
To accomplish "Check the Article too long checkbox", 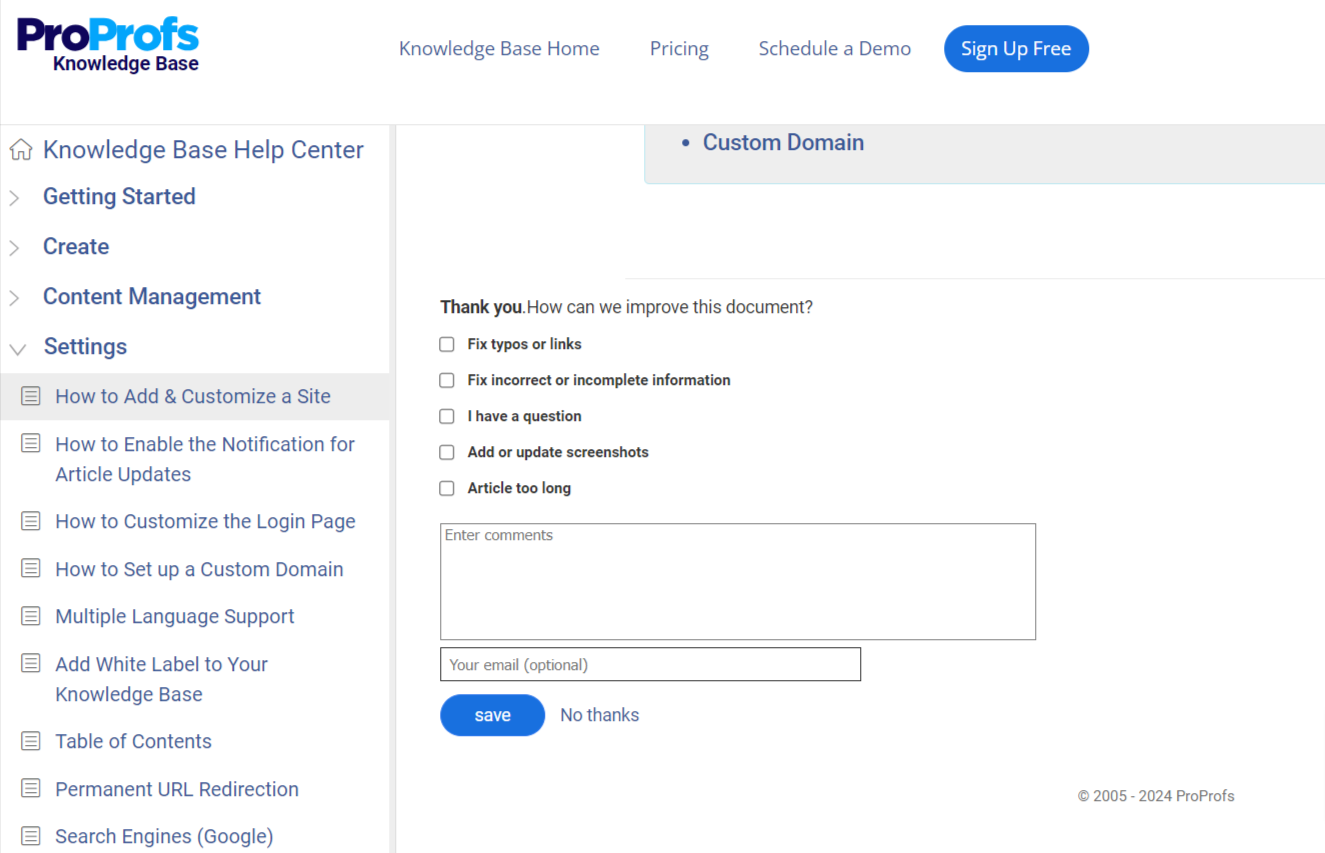I will pyautogui.click(x=447, y=488).
